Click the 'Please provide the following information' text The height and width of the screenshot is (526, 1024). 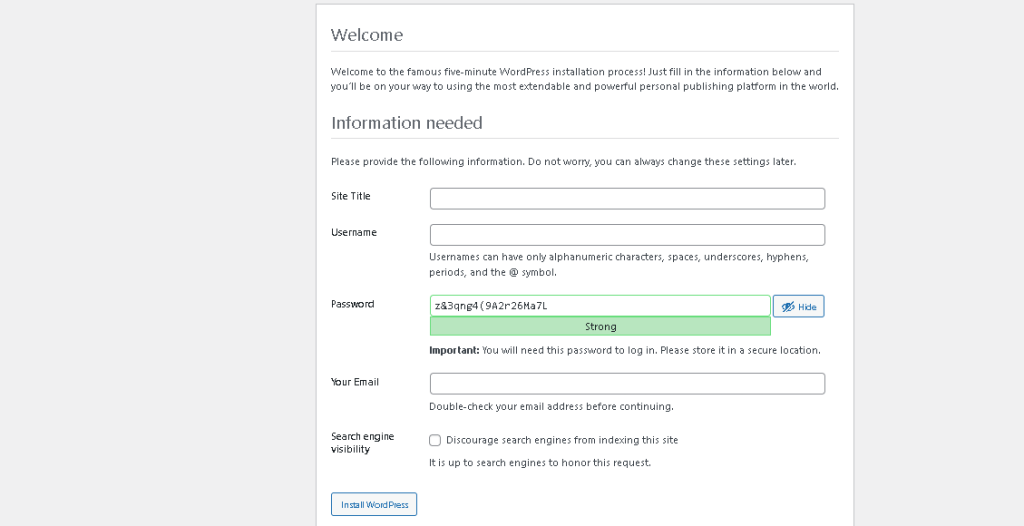(x=563, y=161)
